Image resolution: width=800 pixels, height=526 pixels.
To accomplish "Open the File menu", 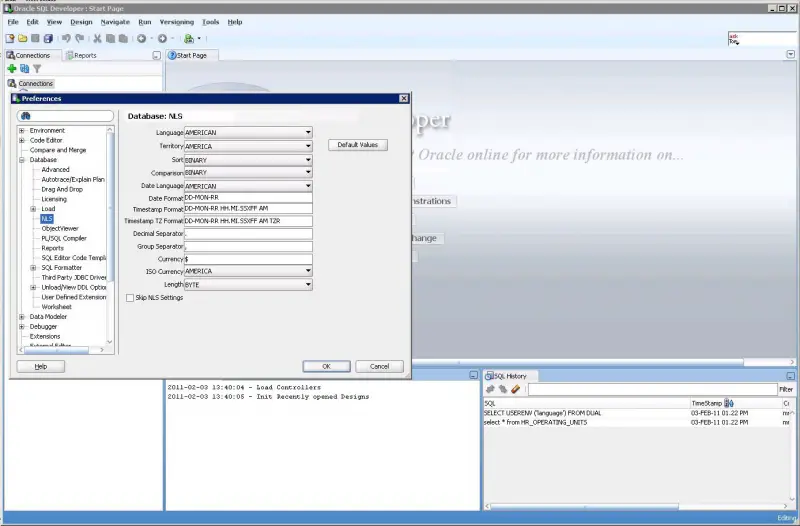I will (x=13, y=22).
